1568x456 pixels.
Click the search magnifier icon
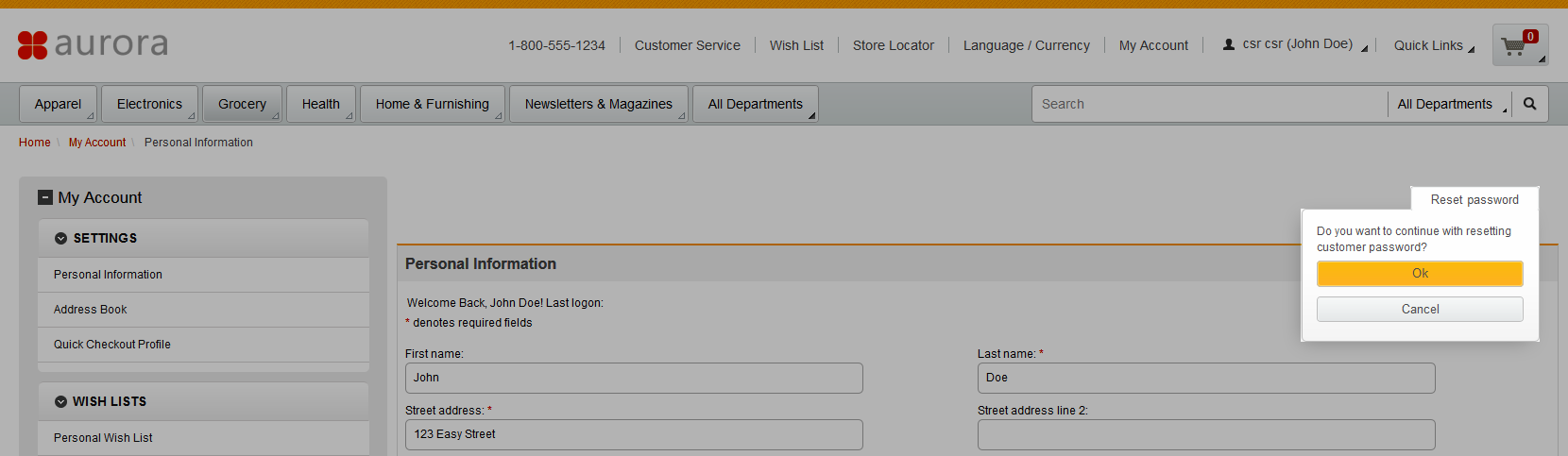pos(1529,104)
